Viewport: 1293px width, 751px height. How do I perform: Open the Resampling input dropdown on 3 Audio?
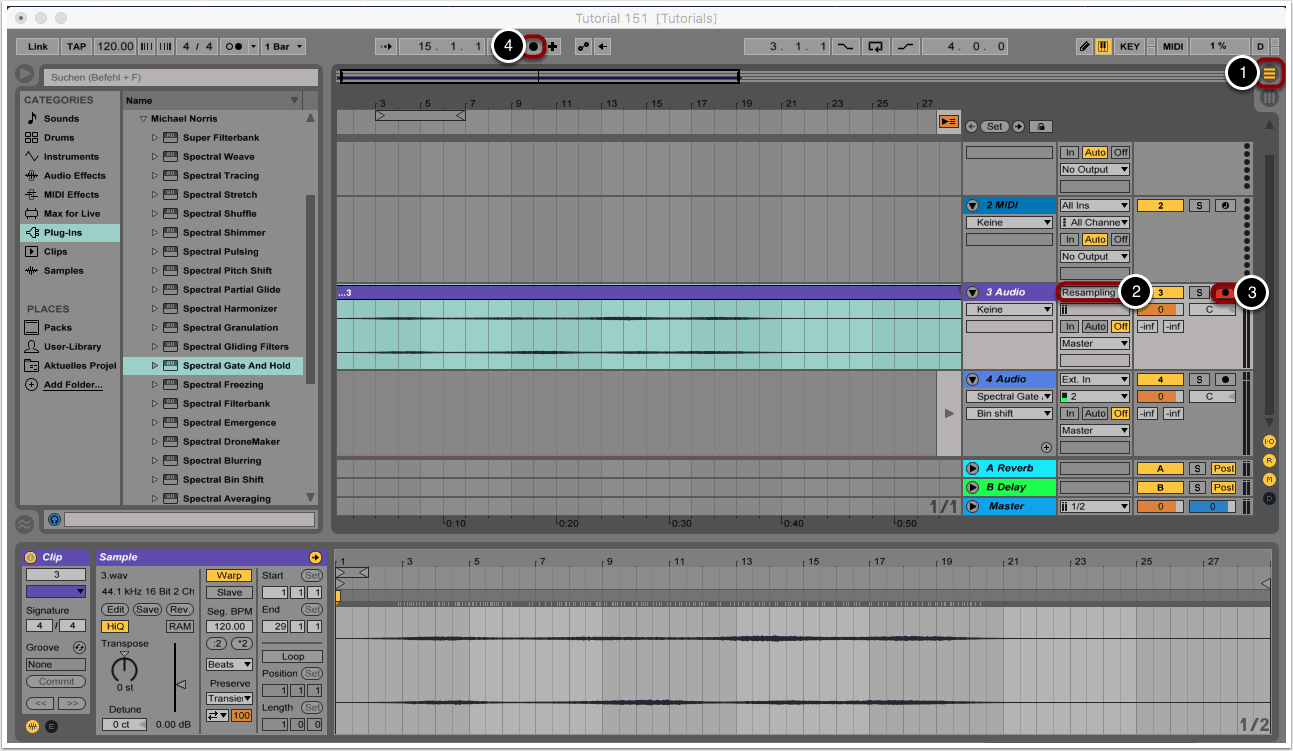click(1092, 293)
